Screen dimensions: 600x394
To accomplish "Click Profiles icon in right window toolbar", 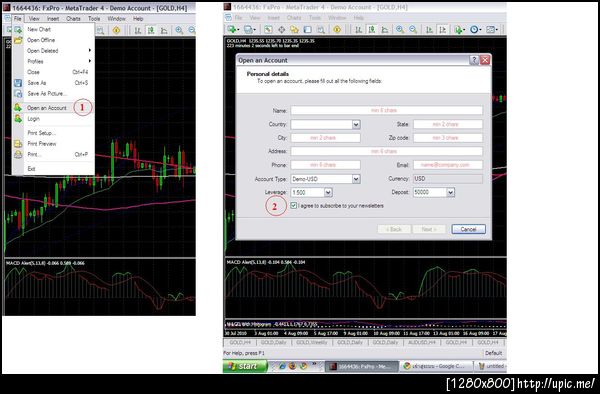I will pyautogui.click(x=249, y=29).
